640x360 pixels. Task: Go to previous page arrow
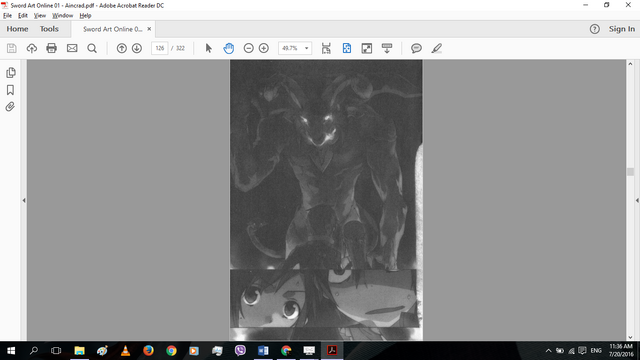[122, 48]
